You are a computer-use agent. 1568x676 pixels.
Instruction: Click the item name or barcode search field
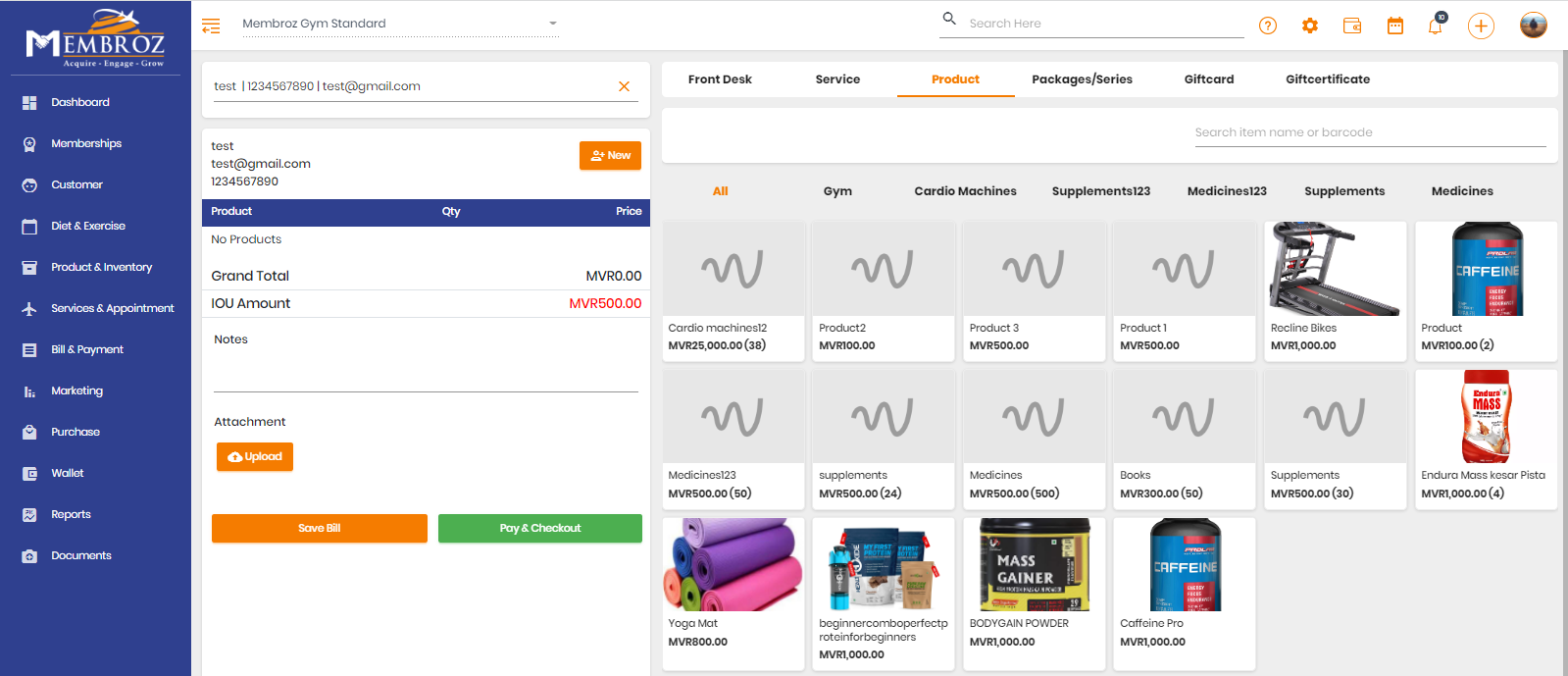click(x=1369, y=132)
